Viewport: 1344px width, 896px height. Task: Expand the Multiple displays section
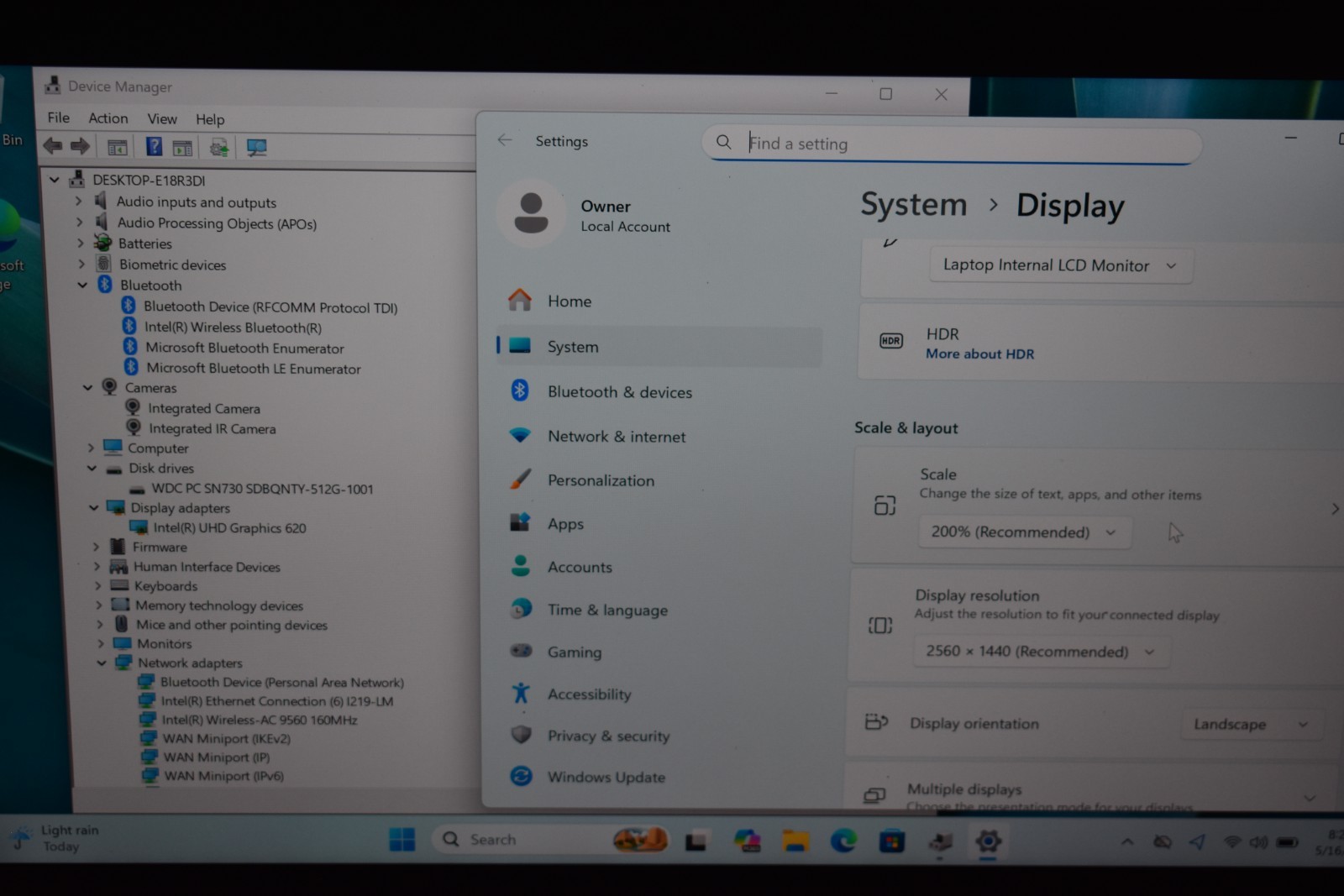tap(1310, 797)
